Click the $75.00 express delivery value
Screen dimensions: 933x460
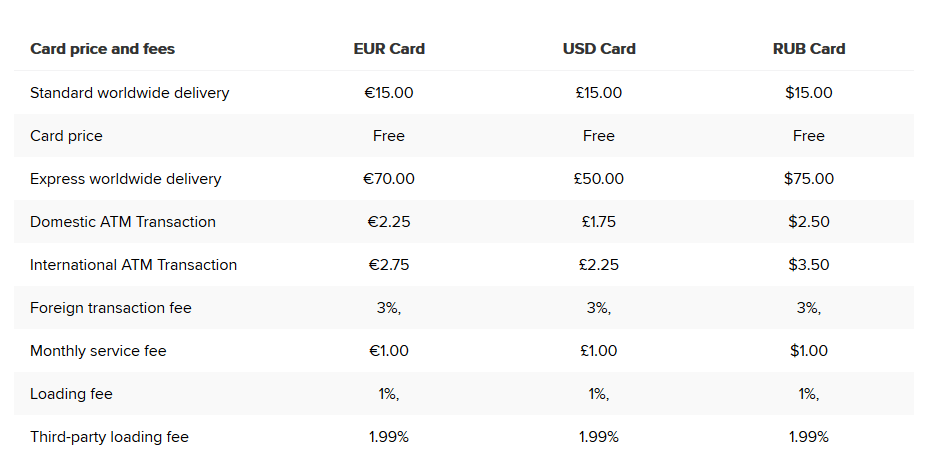809,179
